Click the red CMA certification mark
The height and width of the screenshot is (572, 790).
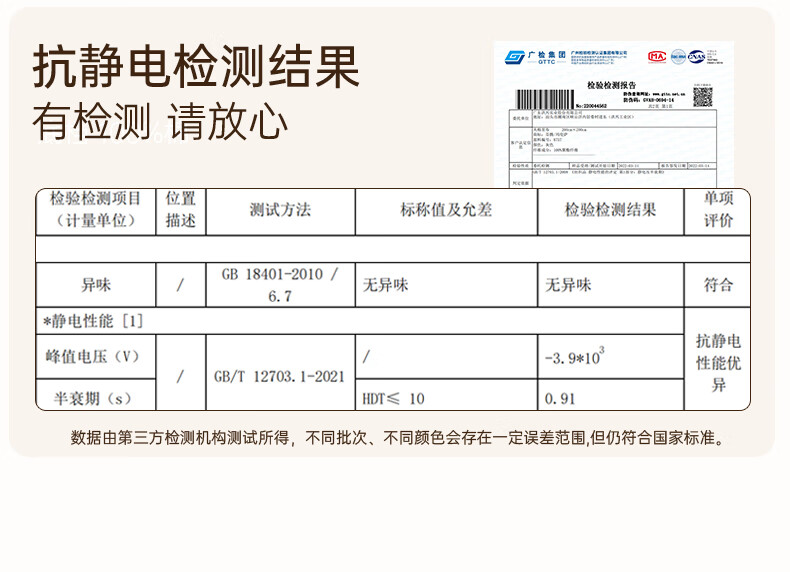(657, 56)
